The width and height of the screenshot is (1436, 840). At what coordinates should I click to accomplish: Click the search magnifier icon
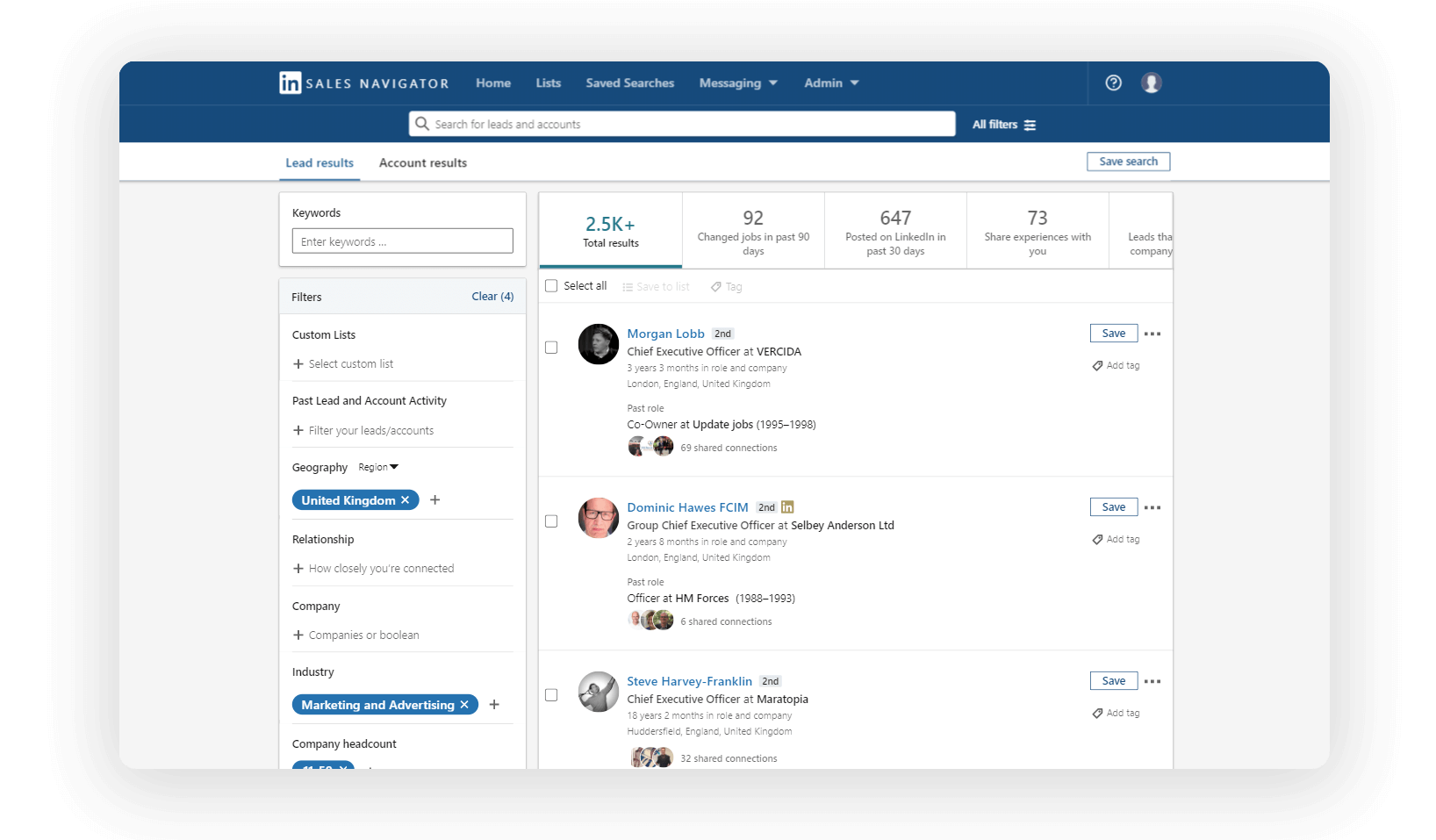coord(422,124)
